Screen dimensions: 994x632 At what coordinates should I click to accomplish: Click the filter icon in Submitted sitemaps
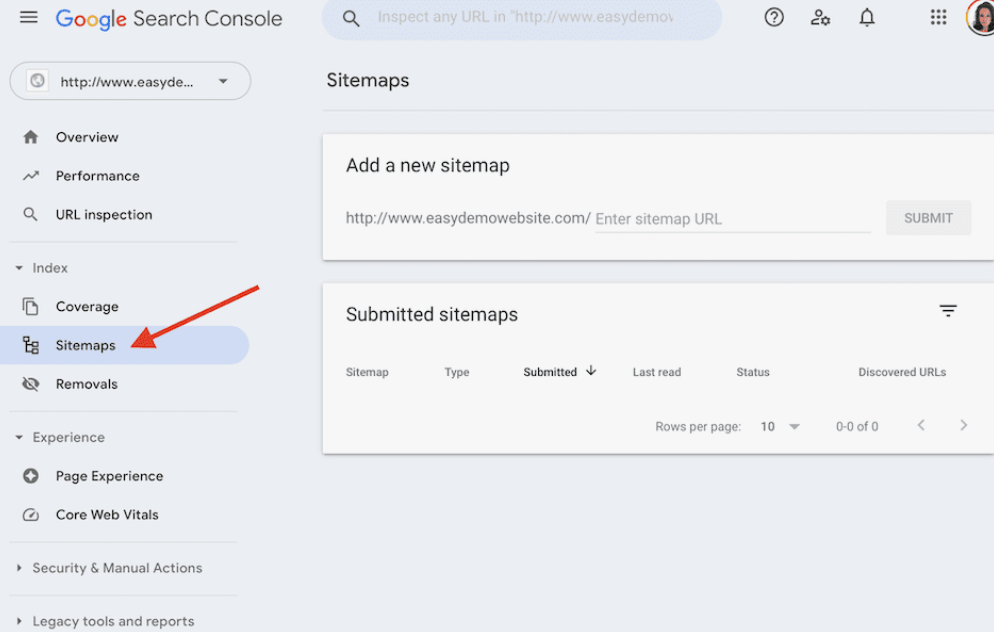[948, 312]
